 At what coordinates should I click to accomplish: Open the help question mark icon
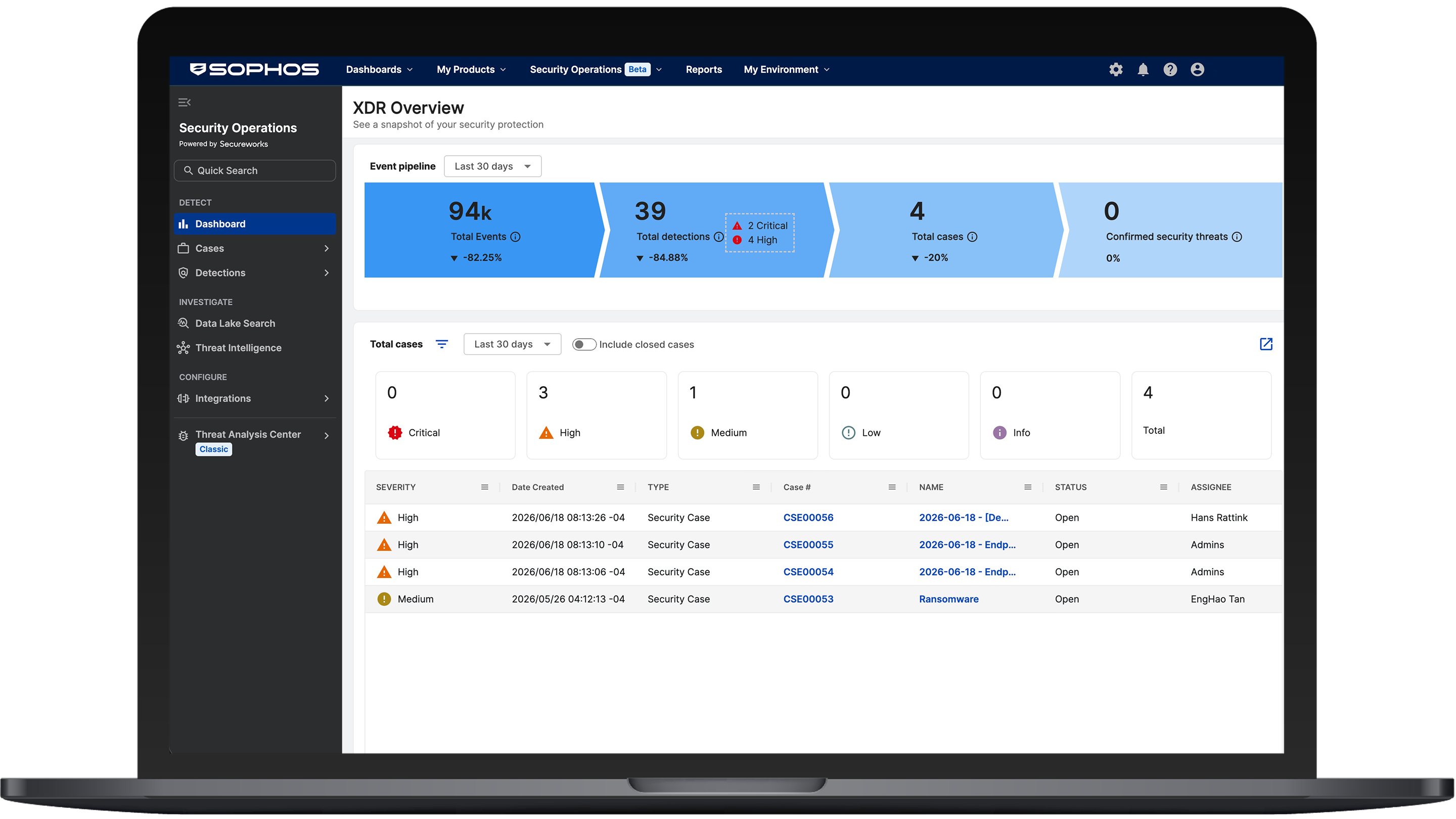(1170, 70)
